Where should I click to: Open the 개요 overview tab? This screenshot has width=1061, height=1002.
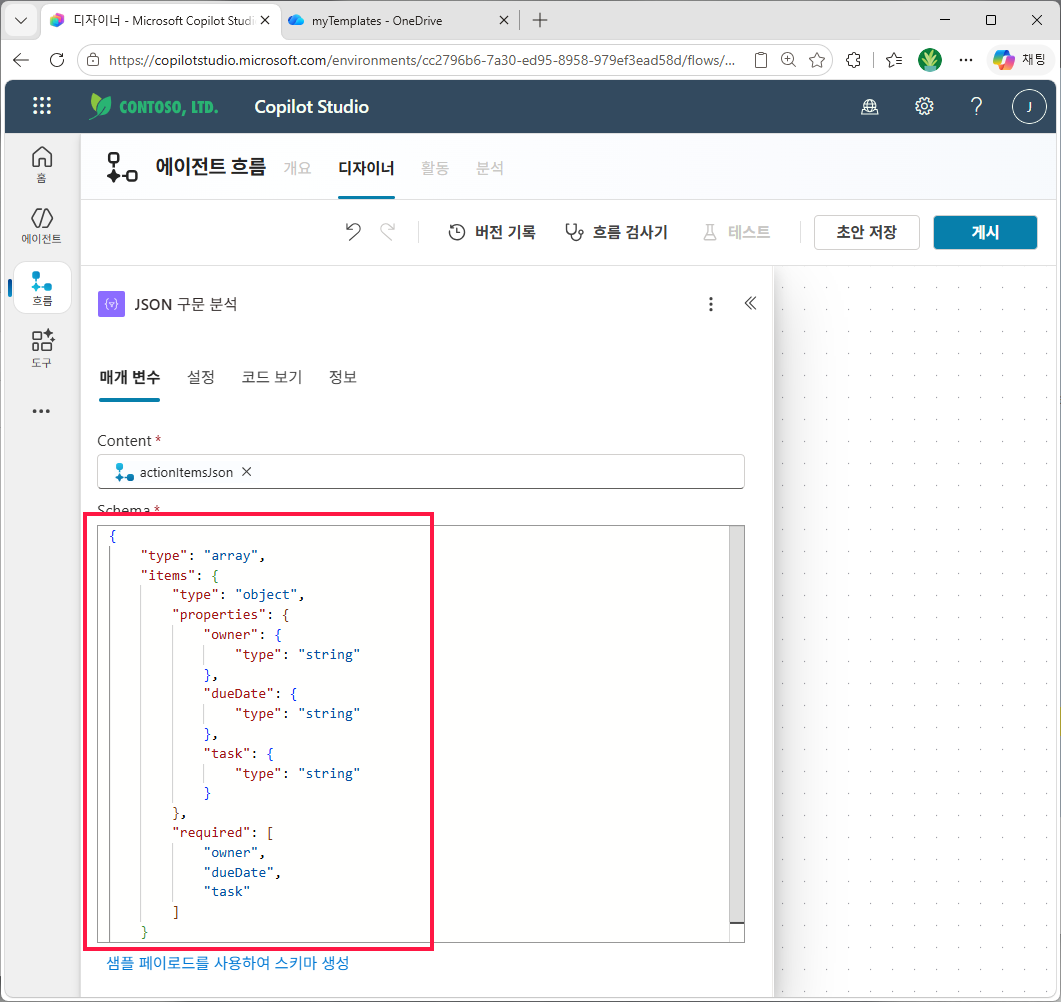pyautogui.click(x=297, y=168)
